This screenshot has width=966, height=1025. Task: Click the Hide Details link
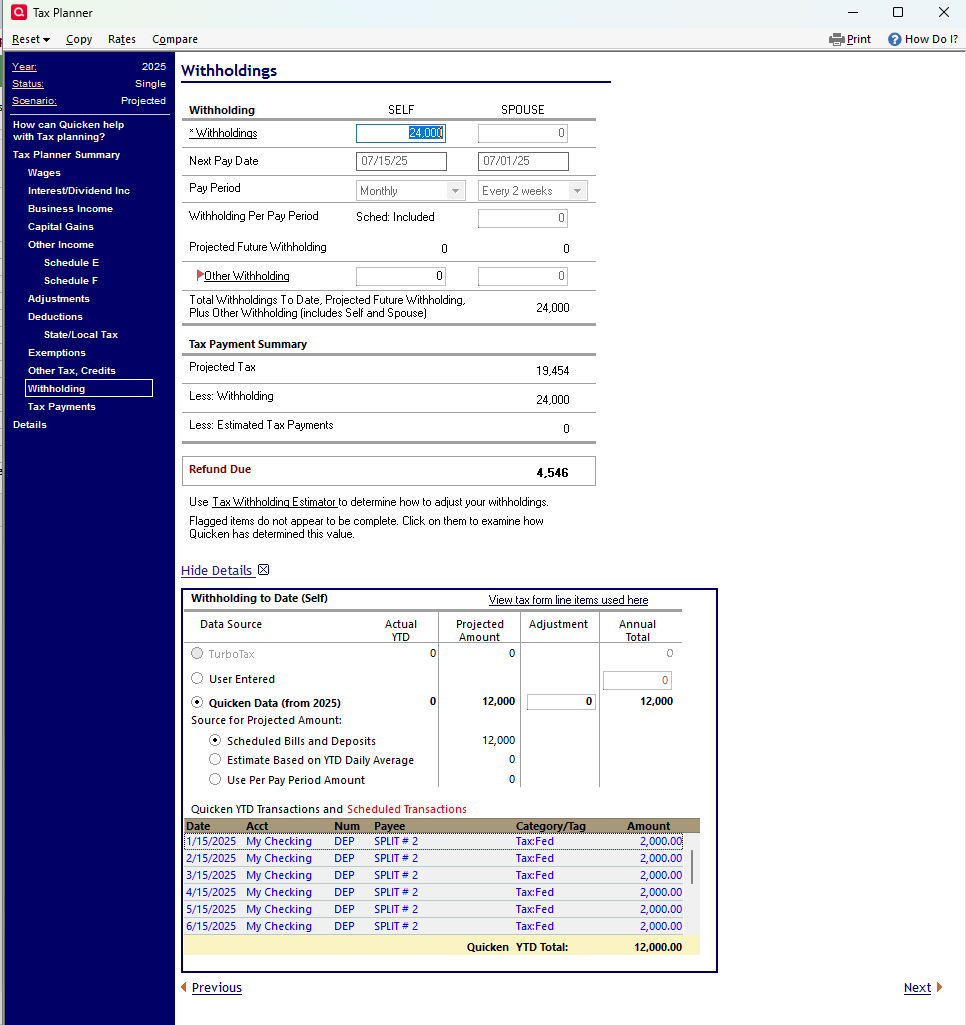216,570
